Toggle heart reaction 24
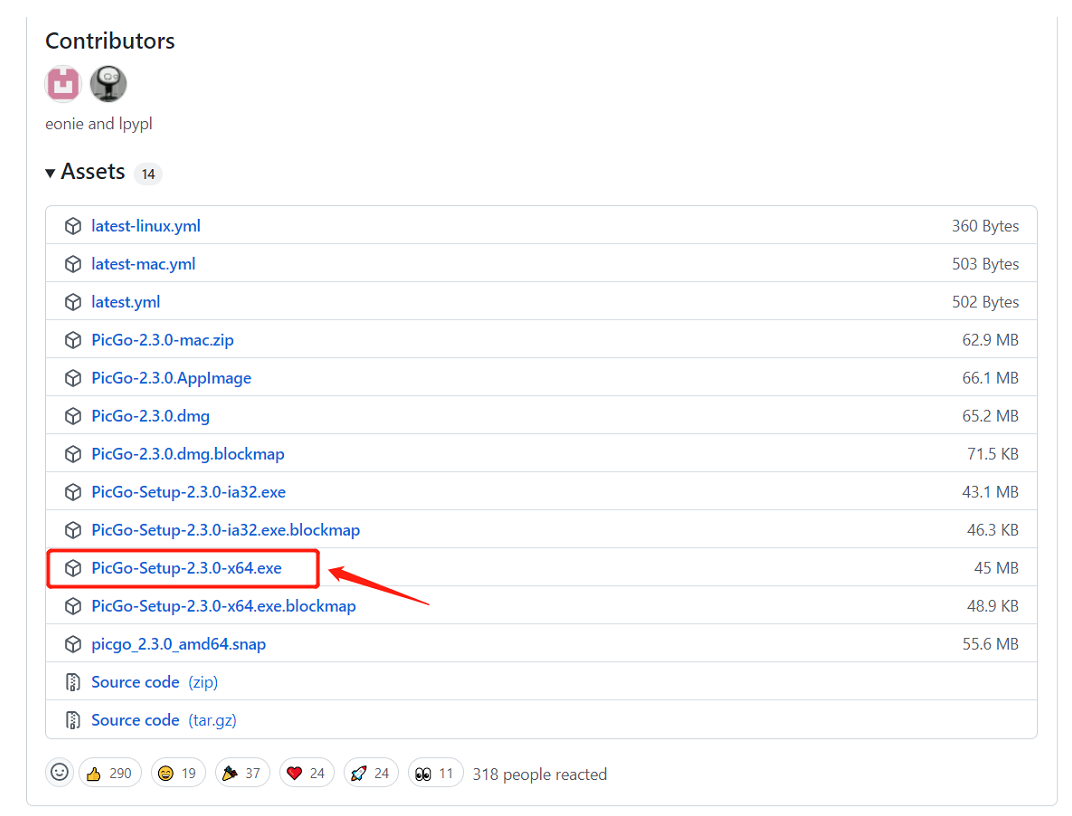 [306, 773]
